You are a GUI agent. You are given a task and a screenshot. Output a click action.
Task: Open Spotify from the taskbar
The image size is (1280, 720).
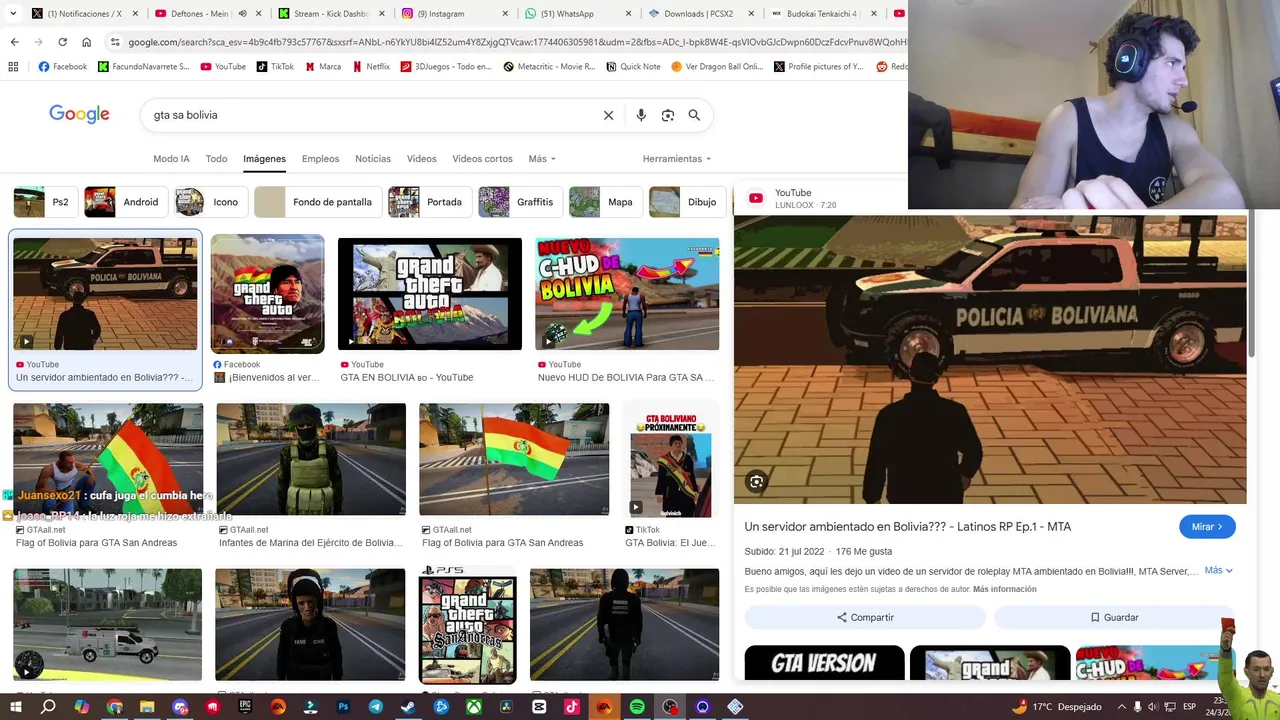pyautogui.click(x=637, y=707)
